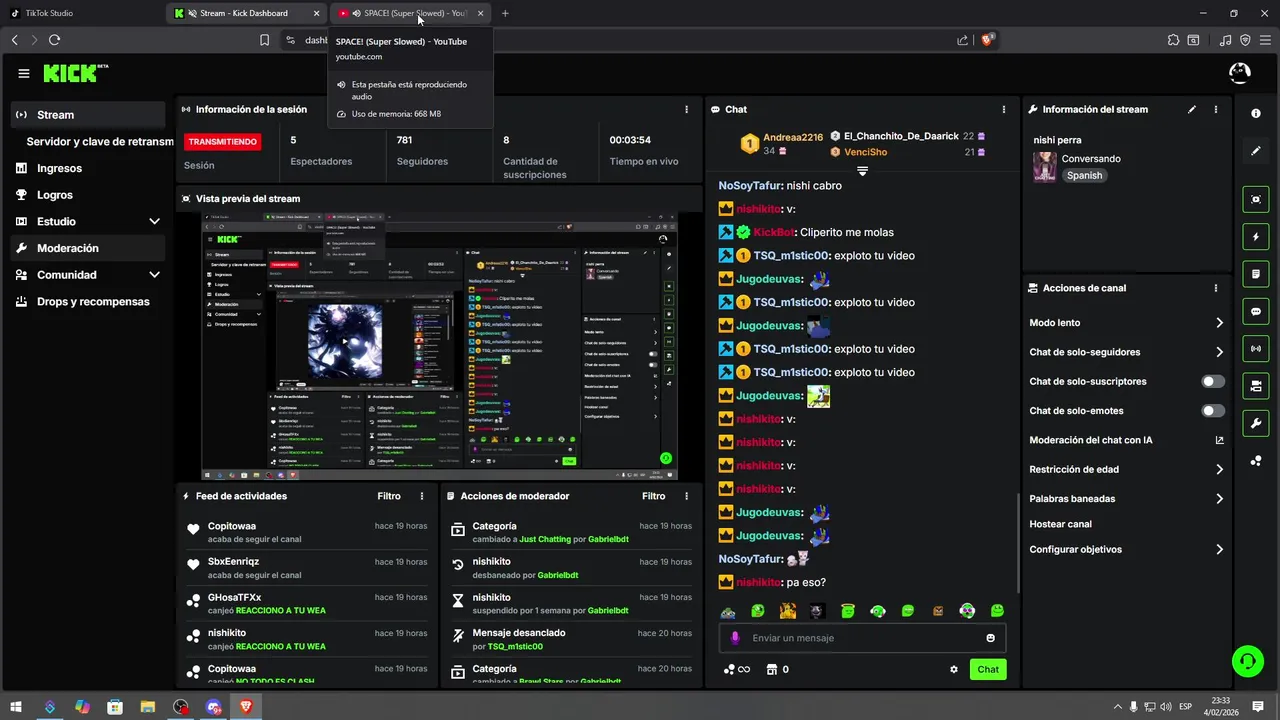
Task: Edit stream info with the pencil icon
Action: (1192, 109)
